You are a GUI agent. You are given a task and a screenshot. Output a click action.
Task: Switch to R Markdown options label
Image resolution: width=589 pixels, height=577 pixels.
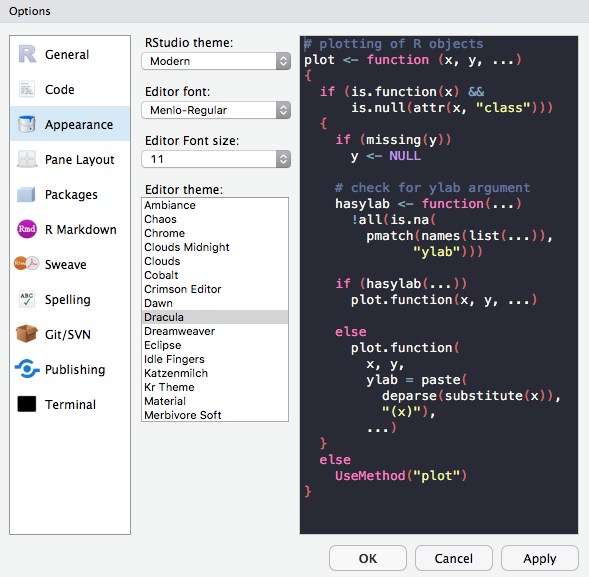(x=81, y=230)
